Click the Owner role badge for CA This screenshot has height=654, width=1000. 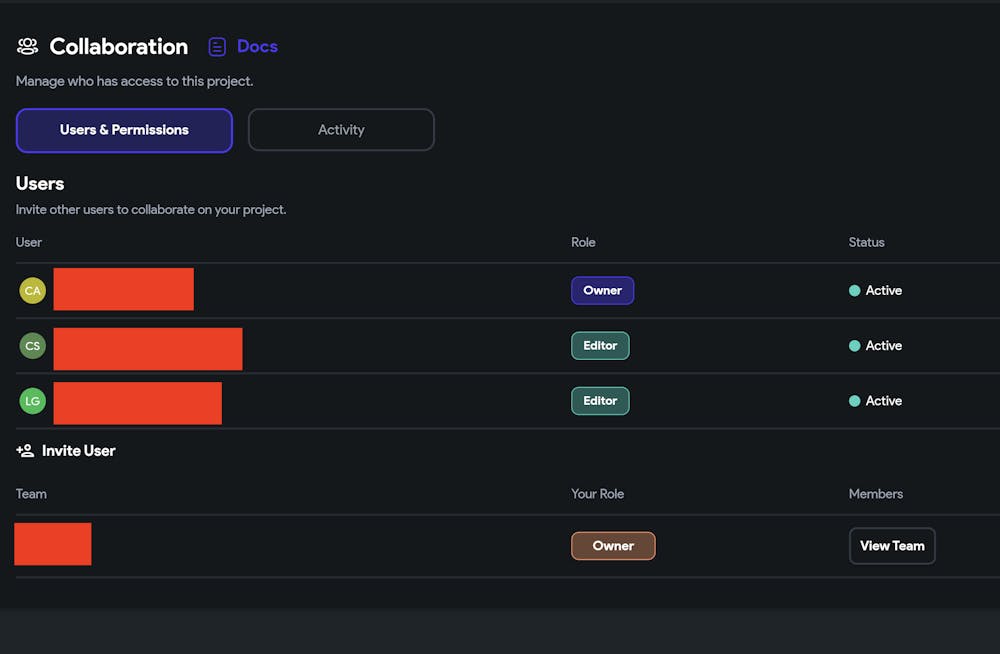click(x=603, y=290)
